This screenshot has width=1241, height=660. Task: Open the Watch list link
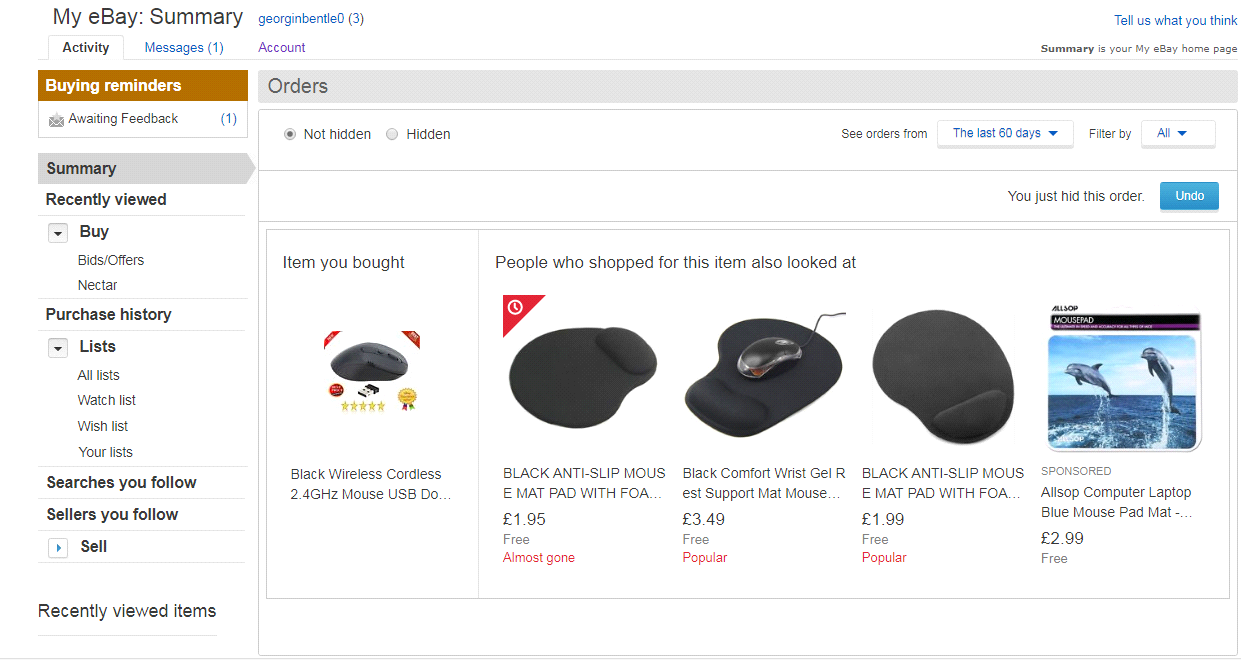(x=106, y=400)
